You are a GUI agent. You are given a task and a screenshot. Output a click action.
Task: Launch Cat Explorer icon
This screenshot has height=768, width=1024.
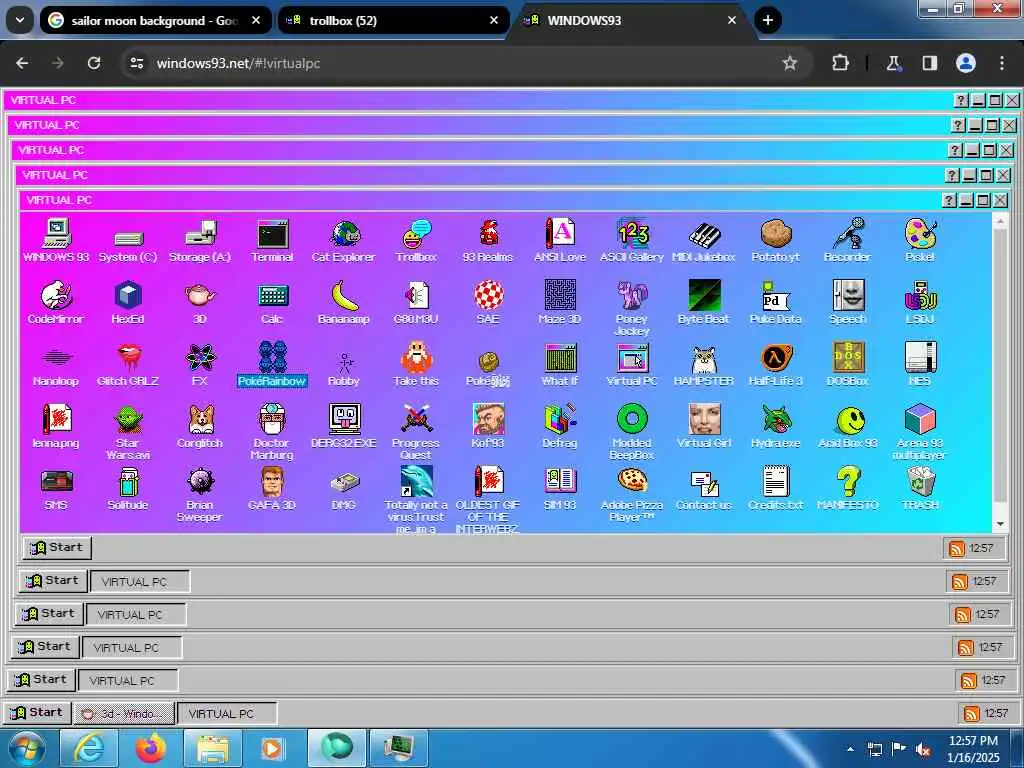click(344, 240)
